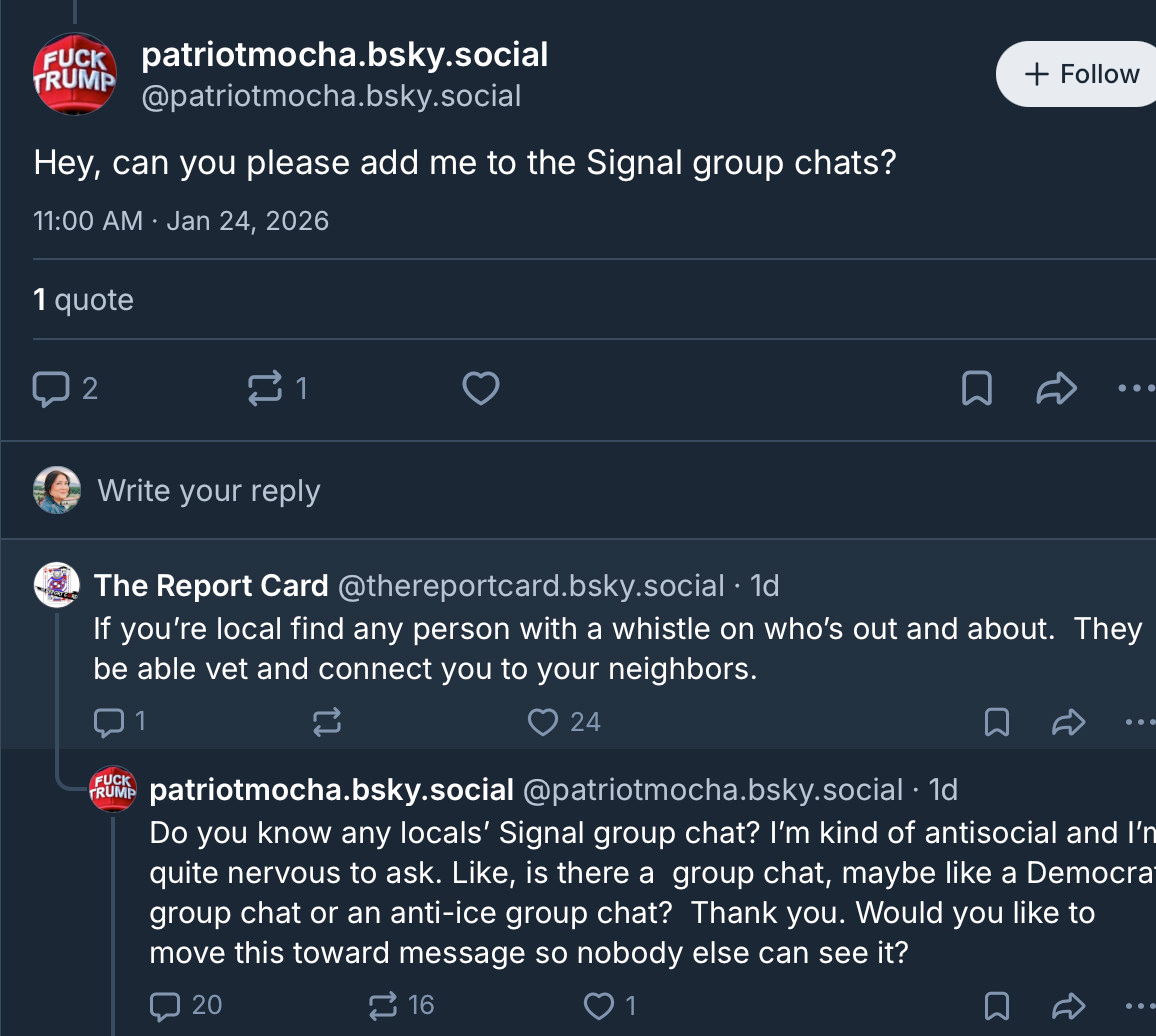1156x1036 pixels.
Task: Reply to the main post via comment icon
Action: point(51,388)
